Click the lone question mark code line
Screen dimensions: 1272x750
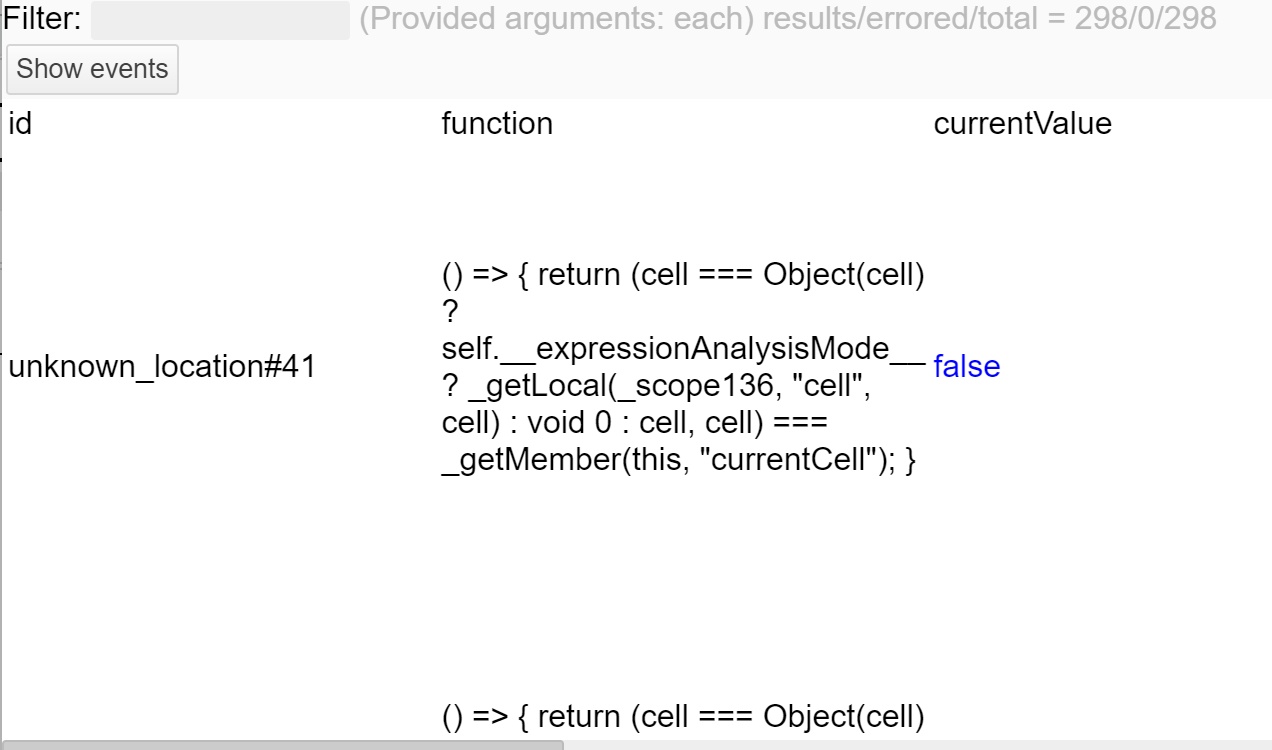(x=449, y=312)
